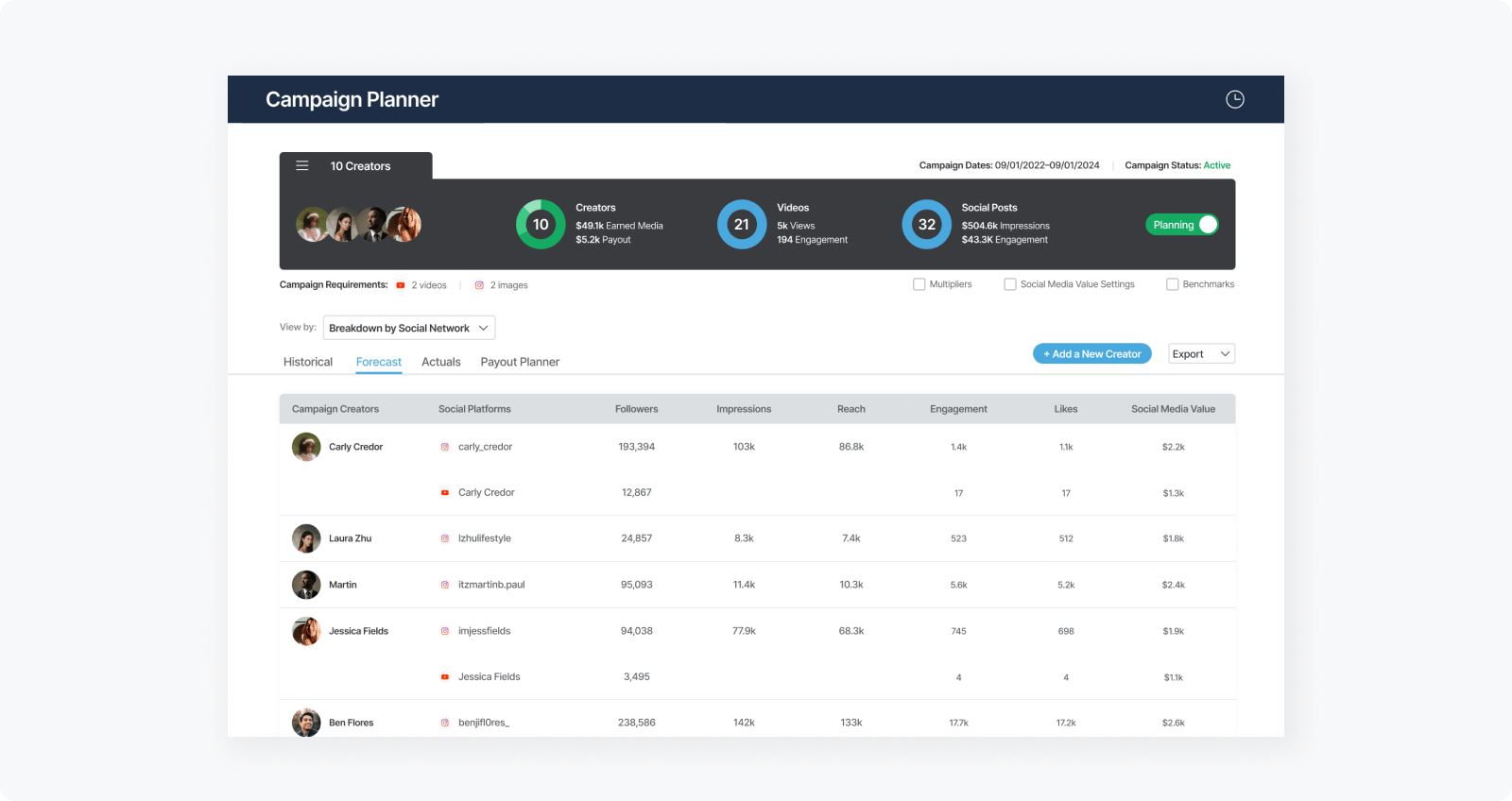Click the Creators donut chart showing 10

[x=541, y=224]
